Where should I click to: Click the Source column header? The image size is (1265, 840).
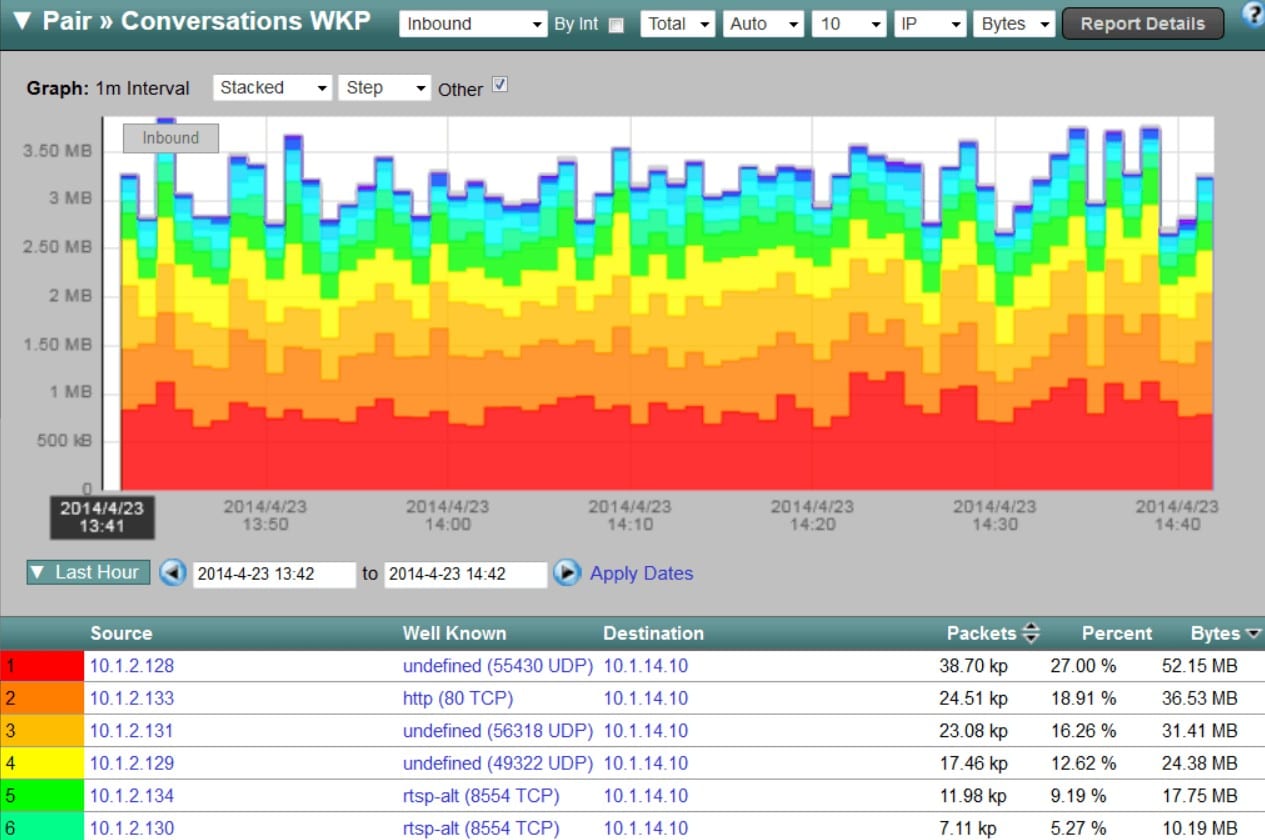(121, 633)
